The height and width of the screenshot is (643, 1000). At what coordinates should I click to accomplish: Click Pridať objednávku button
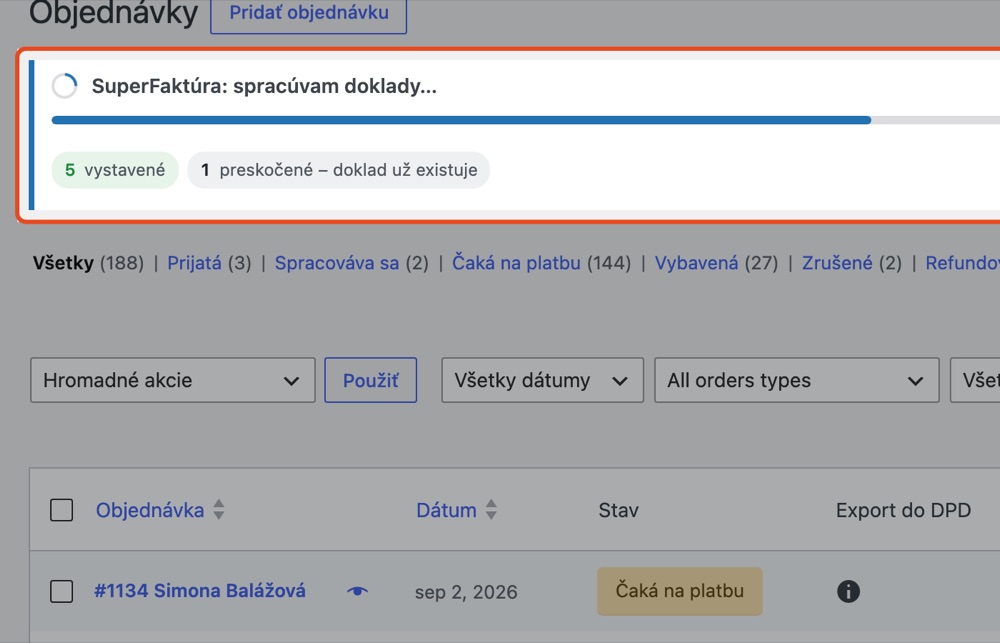309,13
